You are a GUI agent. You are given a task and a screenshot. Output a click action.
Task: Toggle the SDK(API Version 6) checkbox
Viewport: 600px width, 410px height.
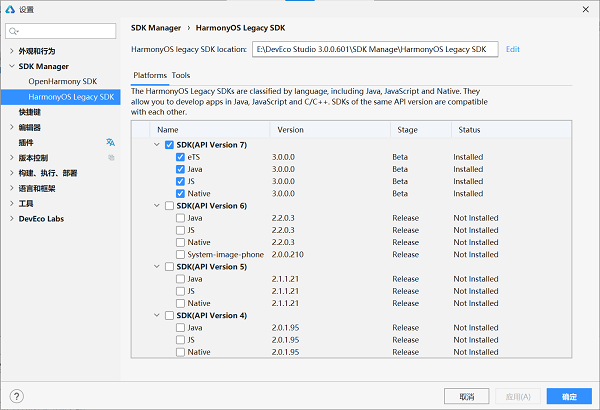pos(168,206)
